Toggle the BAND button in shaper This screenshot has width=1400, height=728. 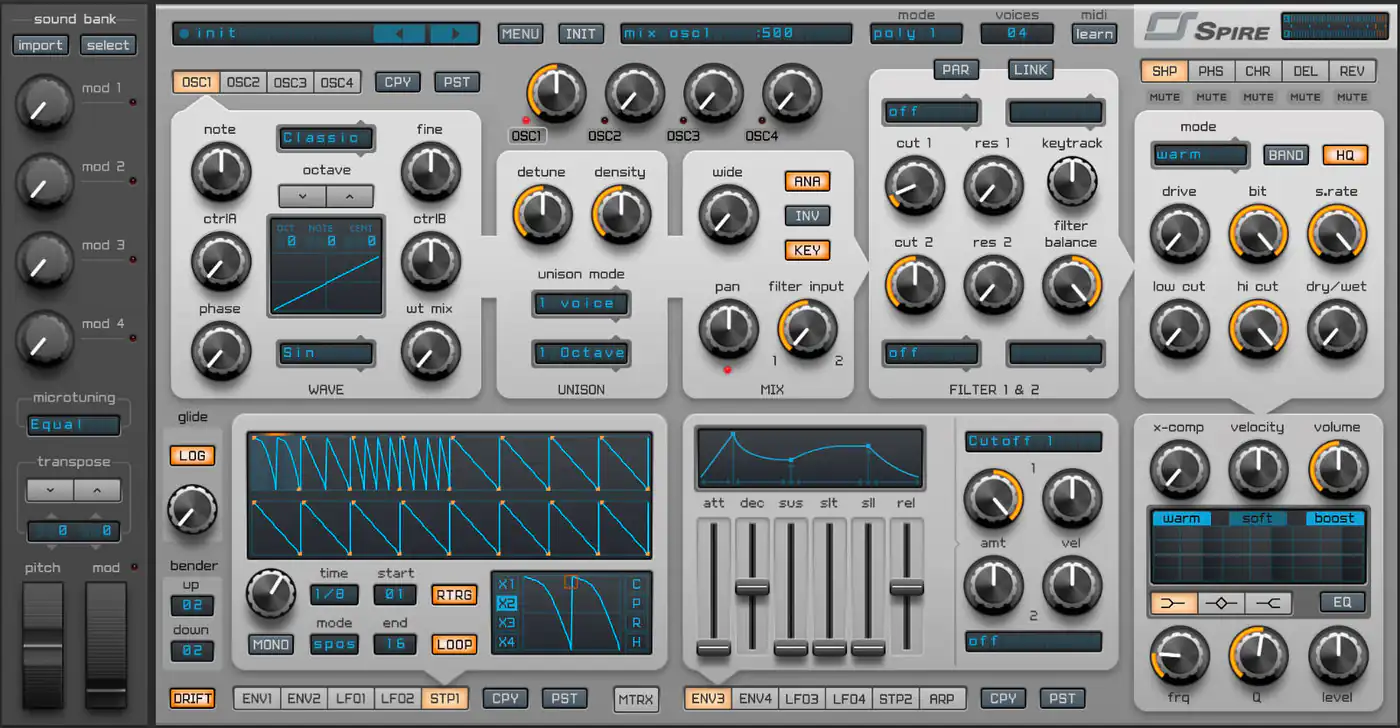tap(1285, 155)
